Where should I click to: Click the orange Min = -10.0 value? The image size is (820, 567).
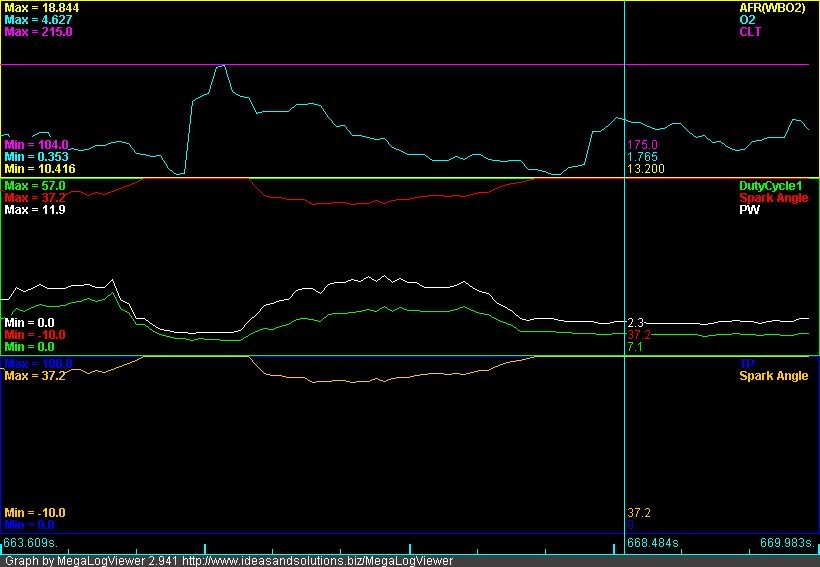tap(35, 513)
